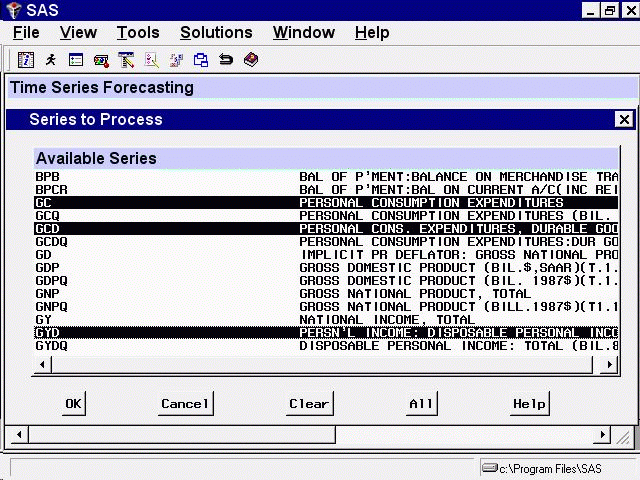Click the black curved return-arrow toolbar icon
The image size is (640, 480).
226,60
